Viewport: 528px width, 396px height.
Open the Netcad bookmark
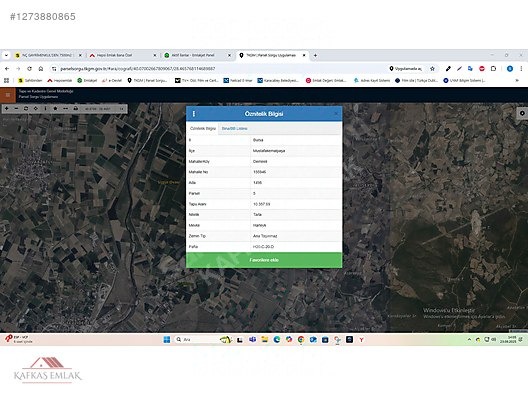pyautogui.click(x=238, y=80)
